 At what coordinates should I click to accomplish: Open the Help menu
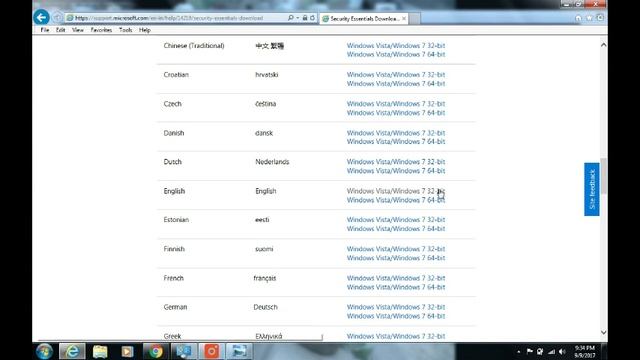click(x=144, y=30)
